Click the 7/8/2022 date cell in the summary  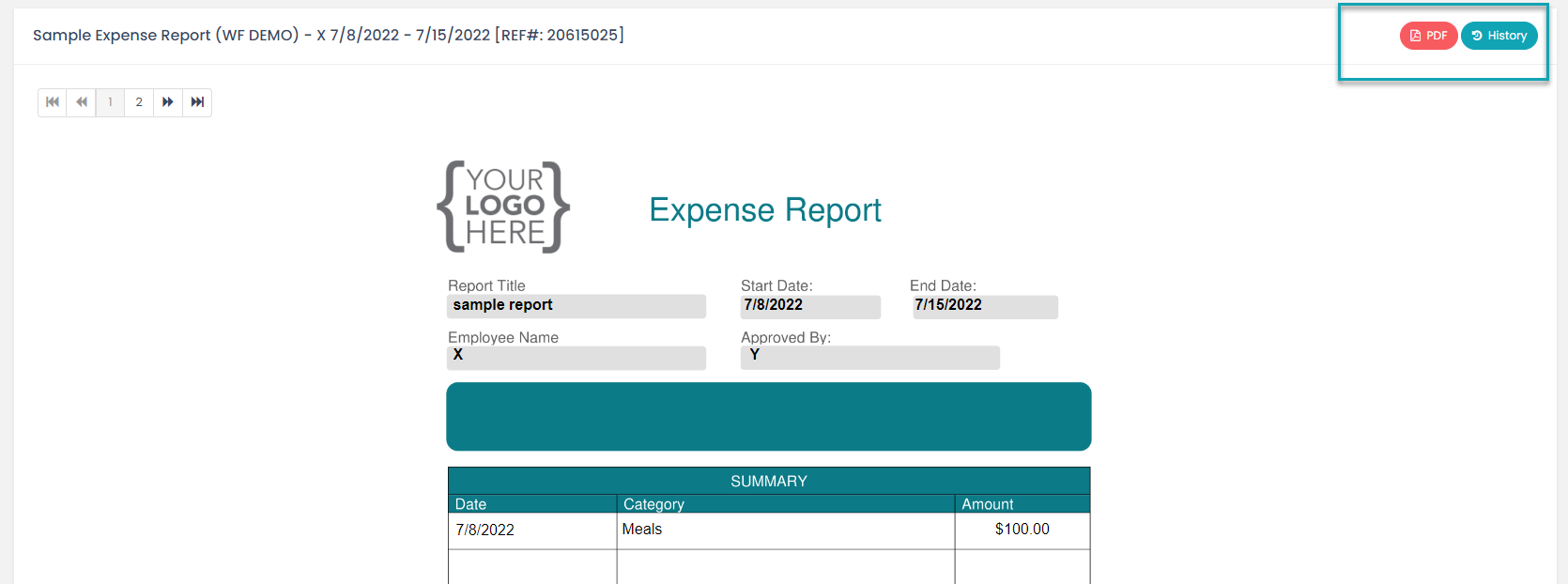click(x=532, y=530)
